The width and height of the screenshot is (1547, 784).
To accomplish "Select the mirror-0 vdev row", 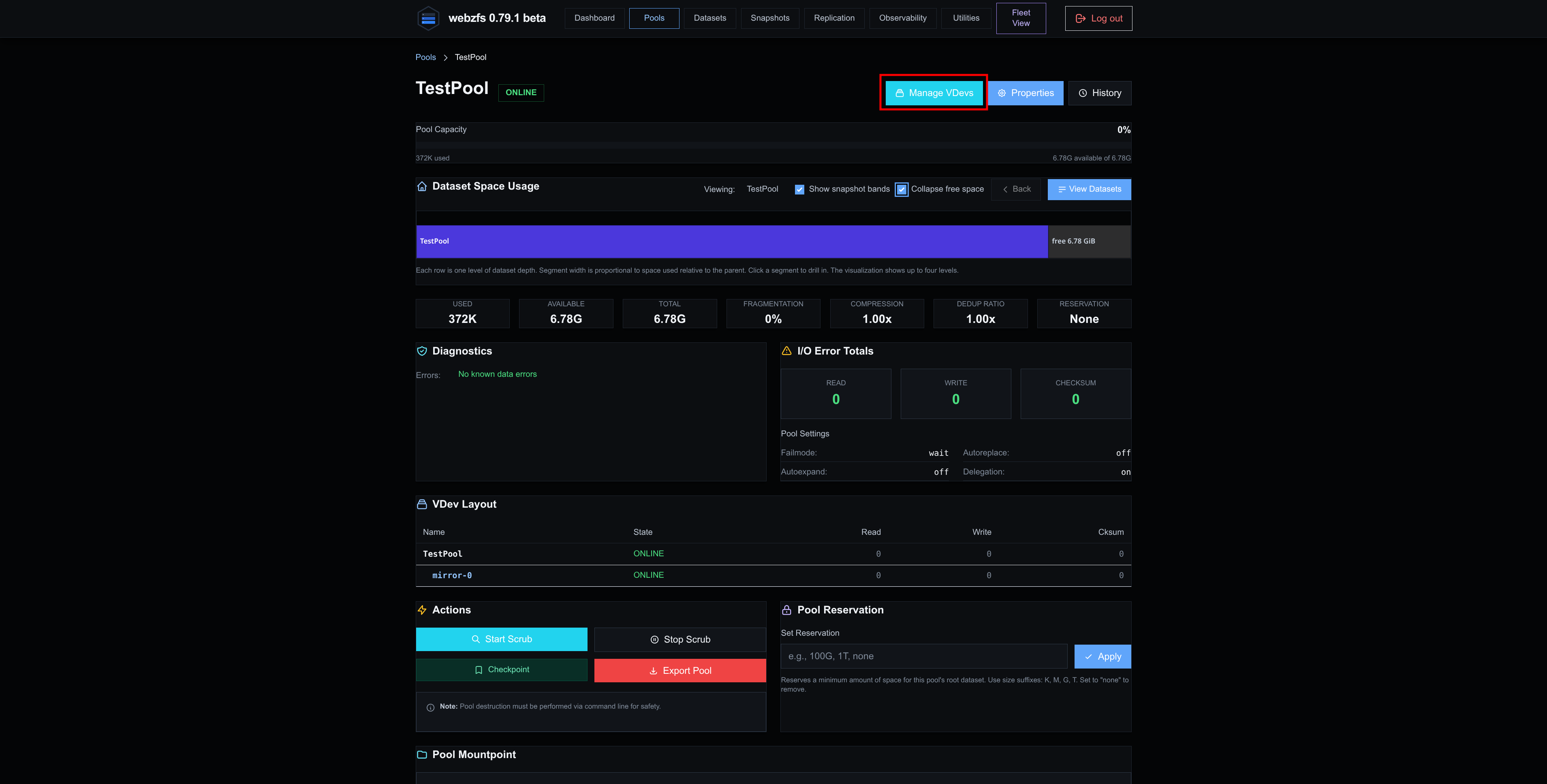I will pos(773,575).
